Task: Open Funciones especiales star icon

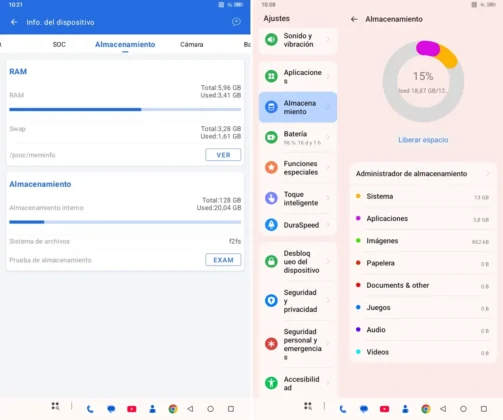Action: tap(271, 167)
